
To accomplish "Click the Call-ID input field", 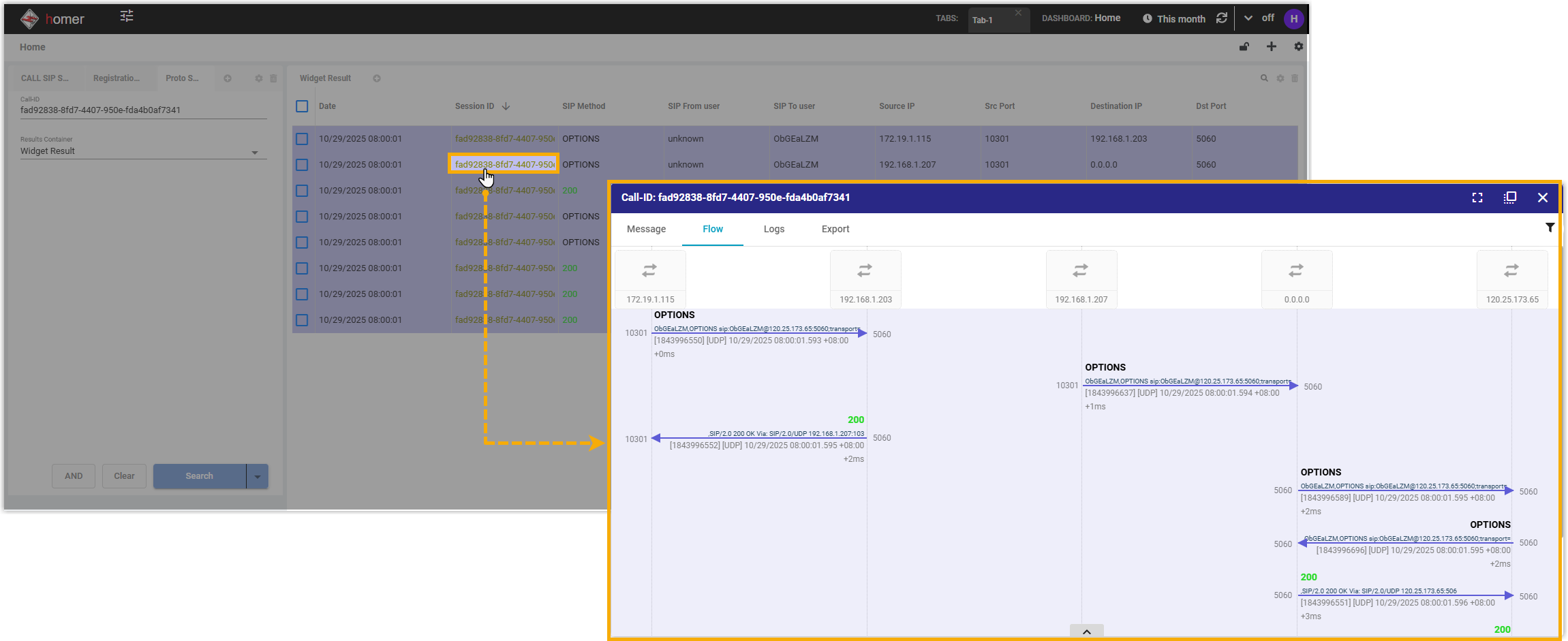I will pyautogui.click(x=143, y=110).
